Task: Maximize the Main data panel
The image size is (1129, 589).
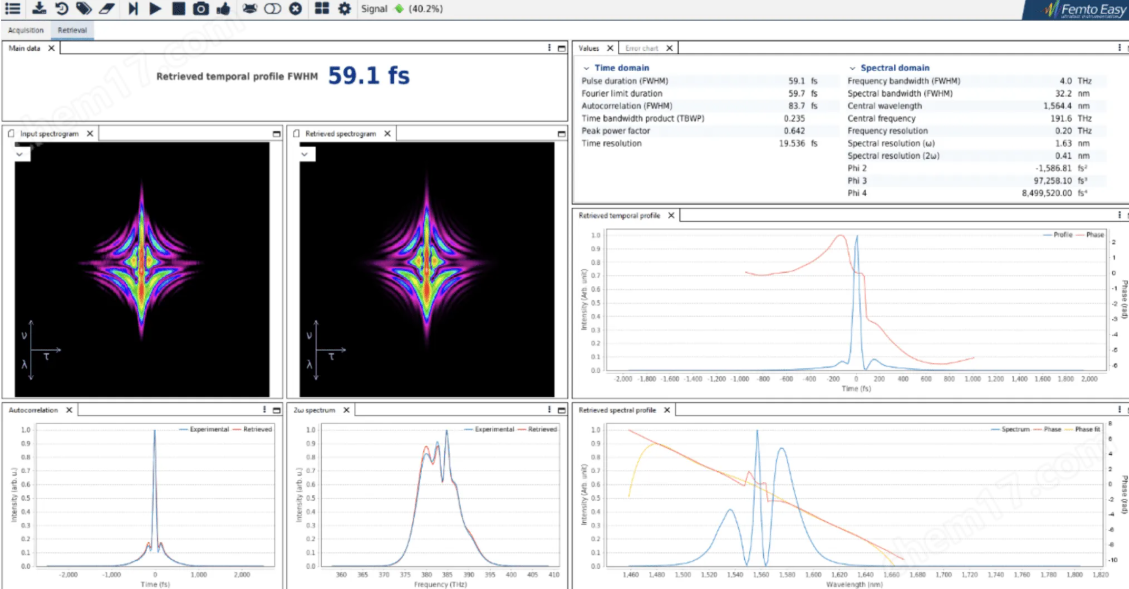Action: 562,48
